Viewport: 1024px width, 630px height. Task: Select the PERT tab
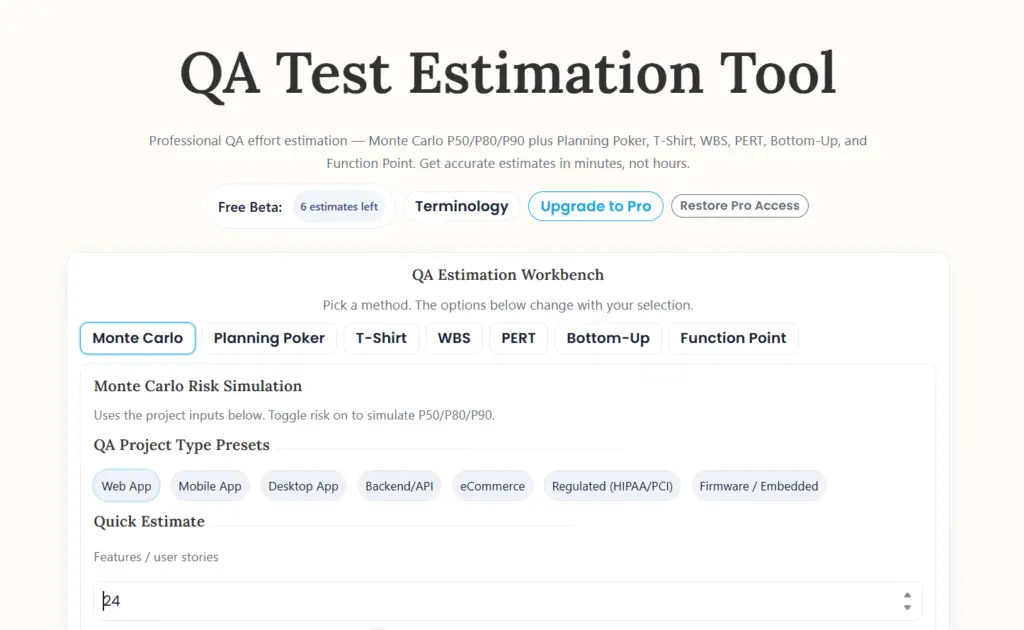519,338
